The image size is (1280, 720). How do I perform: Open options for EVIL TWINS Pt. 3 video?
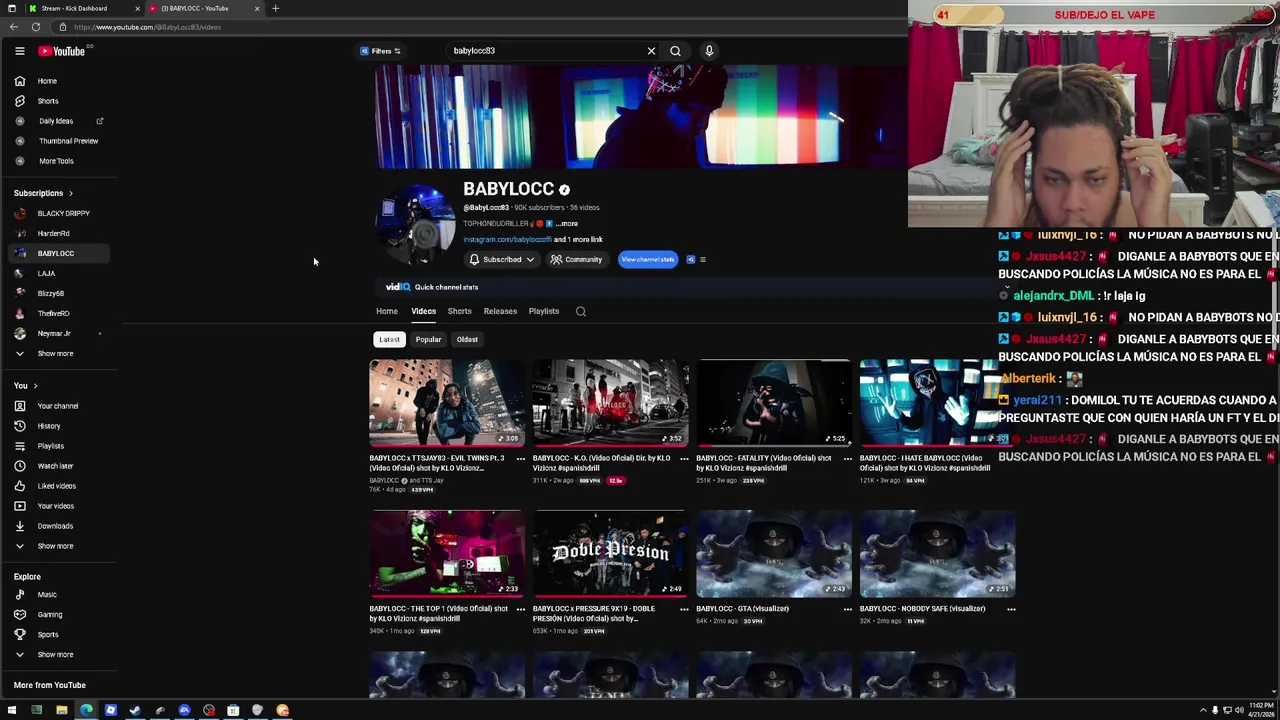(520, 459)
